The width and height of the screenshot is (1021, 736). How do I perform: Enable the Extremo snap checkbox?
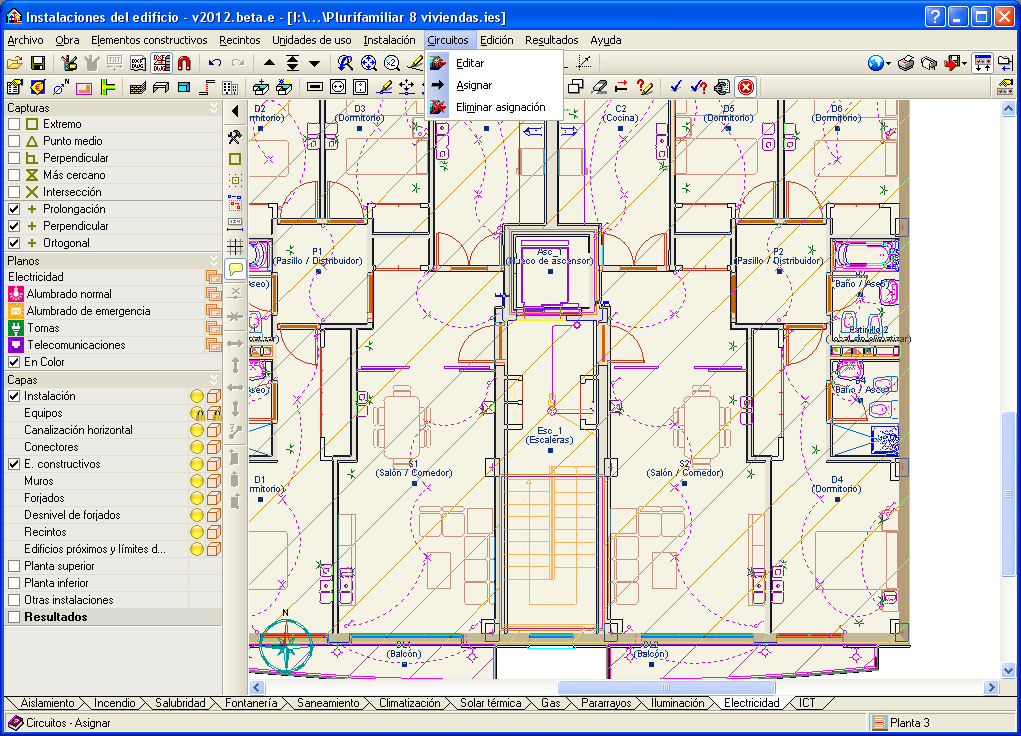14,124
